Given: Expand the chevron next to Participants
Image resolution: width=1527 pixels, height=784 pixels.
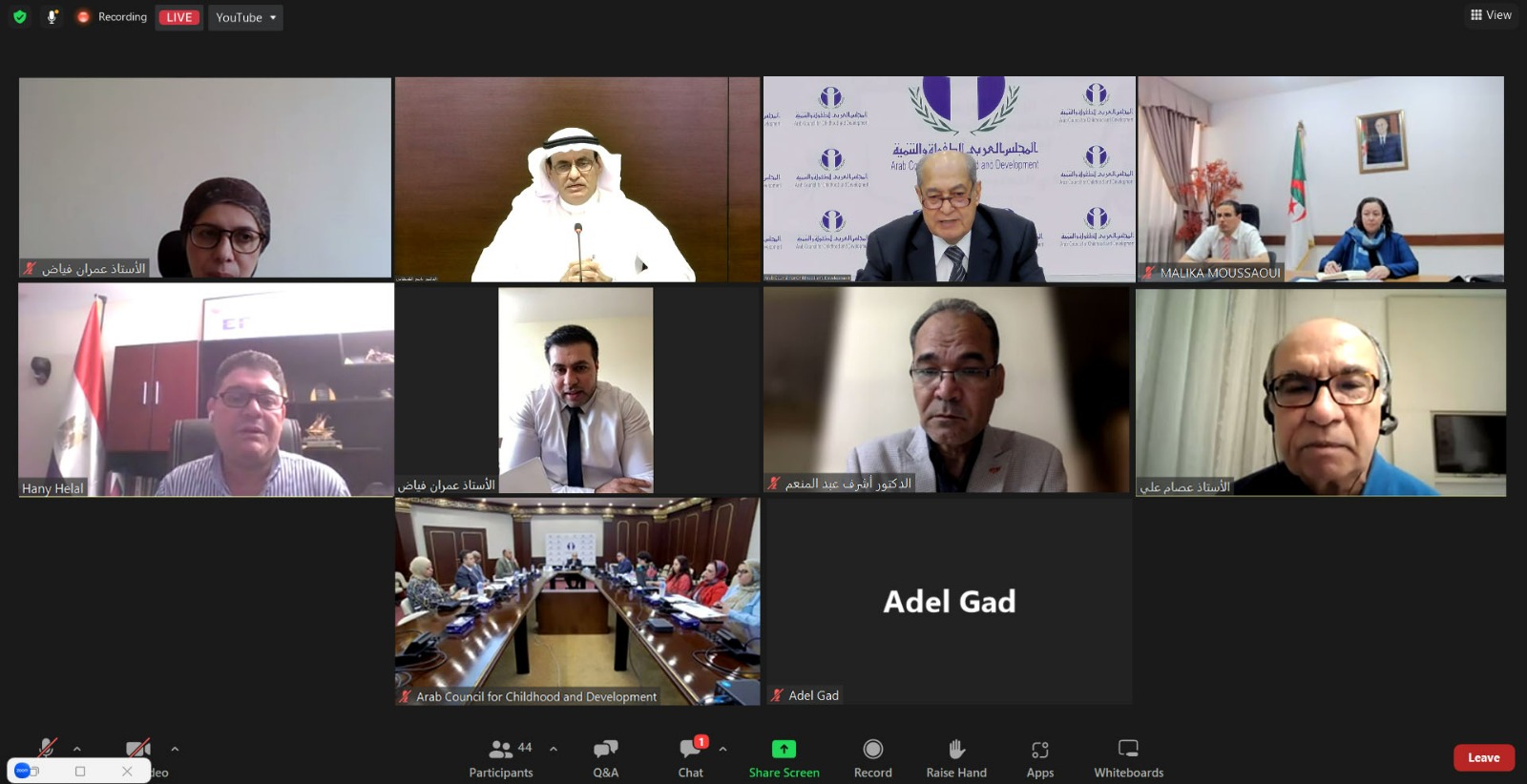Looking at the screenshot, I should tap(554, 749).
